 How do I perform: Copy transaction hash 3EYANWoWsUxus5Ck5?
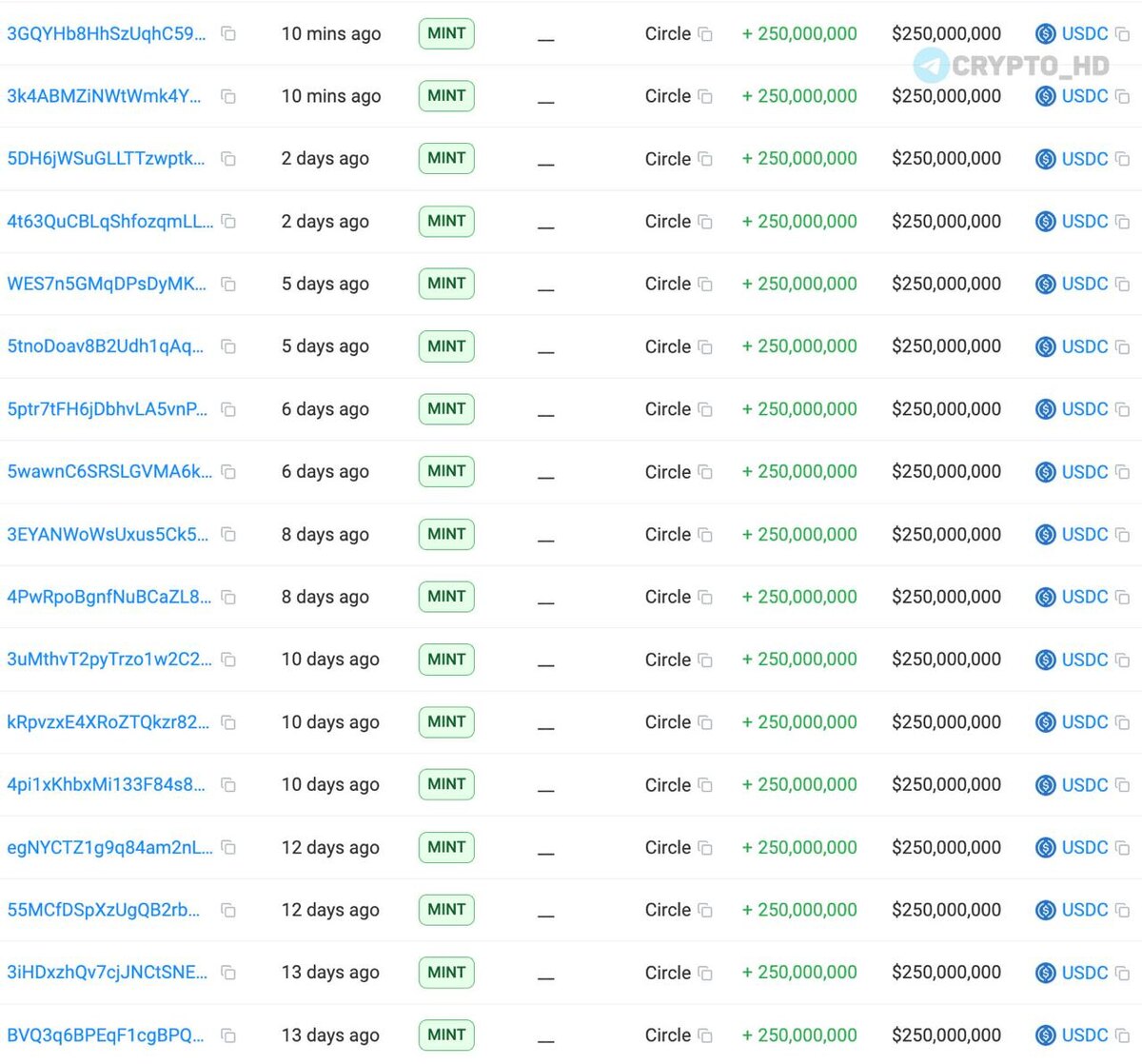coord(228,534)
